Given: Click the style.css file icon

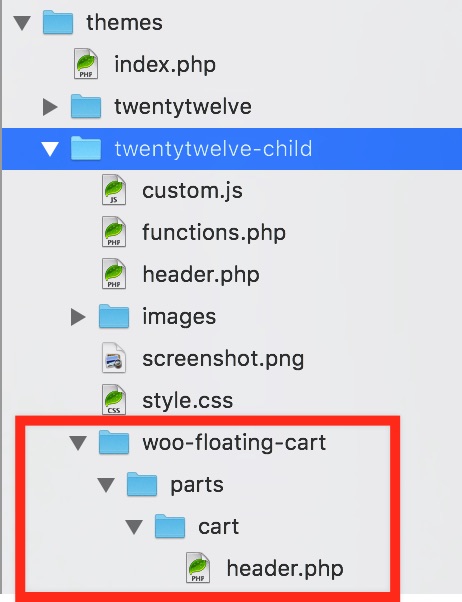Looking at the screenshot, I should click(x=114, y=400).
